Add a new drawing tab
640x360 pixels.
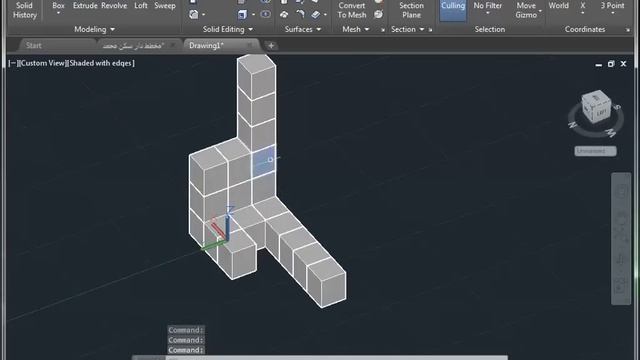(271, 46)
